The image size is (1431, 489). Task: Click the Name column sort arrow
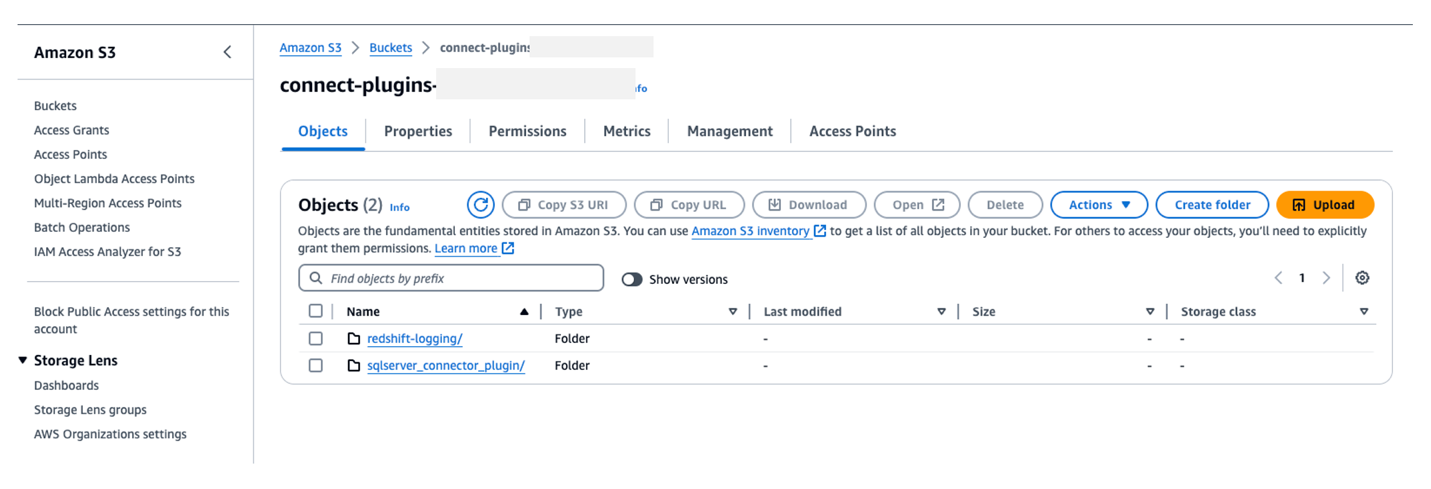pos(524,312)
